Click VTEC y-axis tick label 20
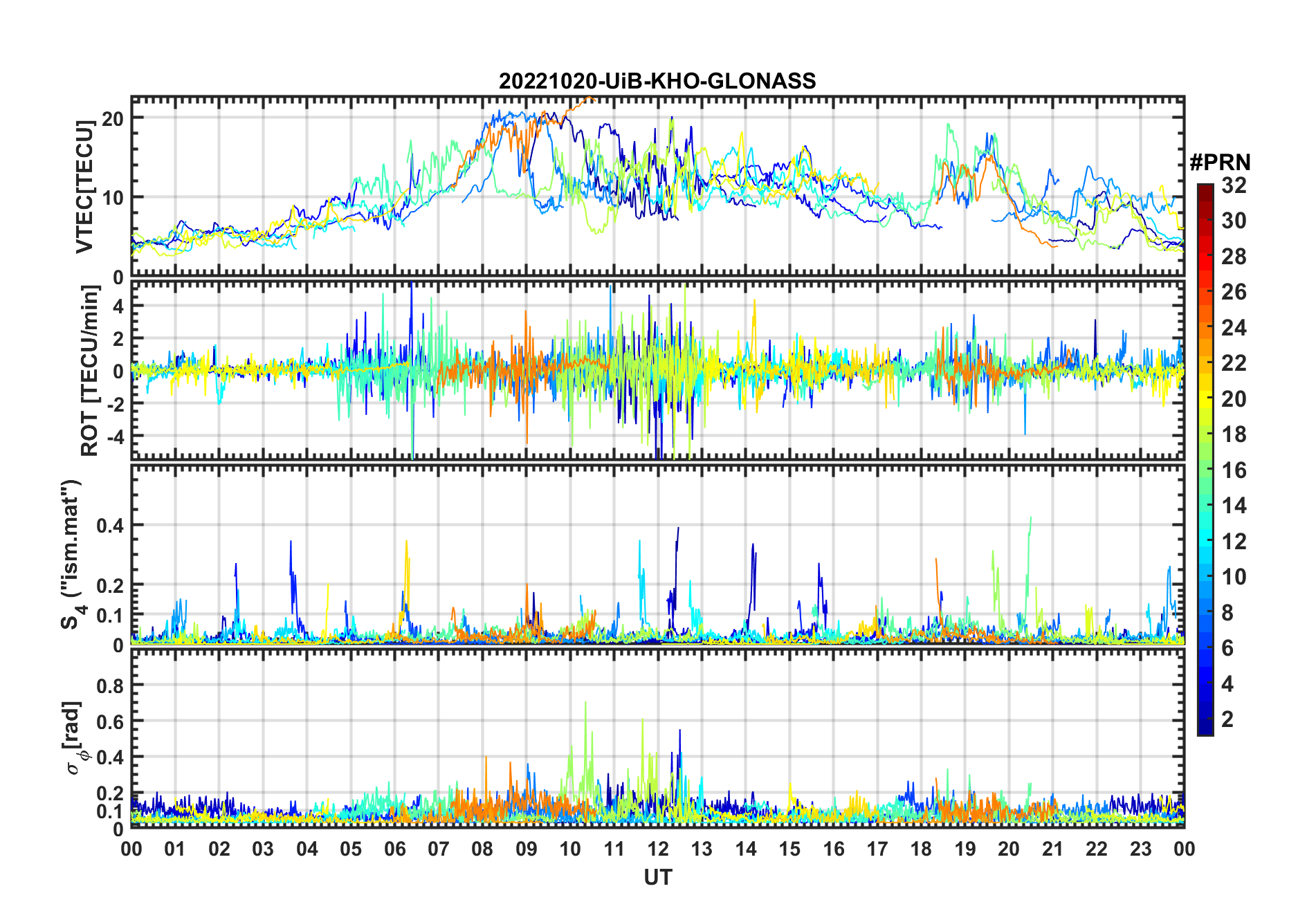This screenshot has height=920, width=1316. point(113,118)
